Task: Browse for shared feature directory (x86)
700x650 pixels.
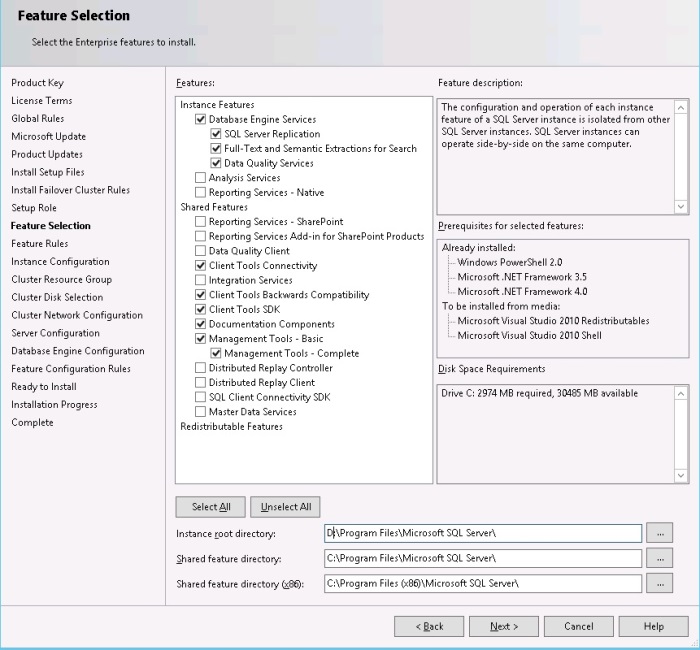Action: point(659,583)
